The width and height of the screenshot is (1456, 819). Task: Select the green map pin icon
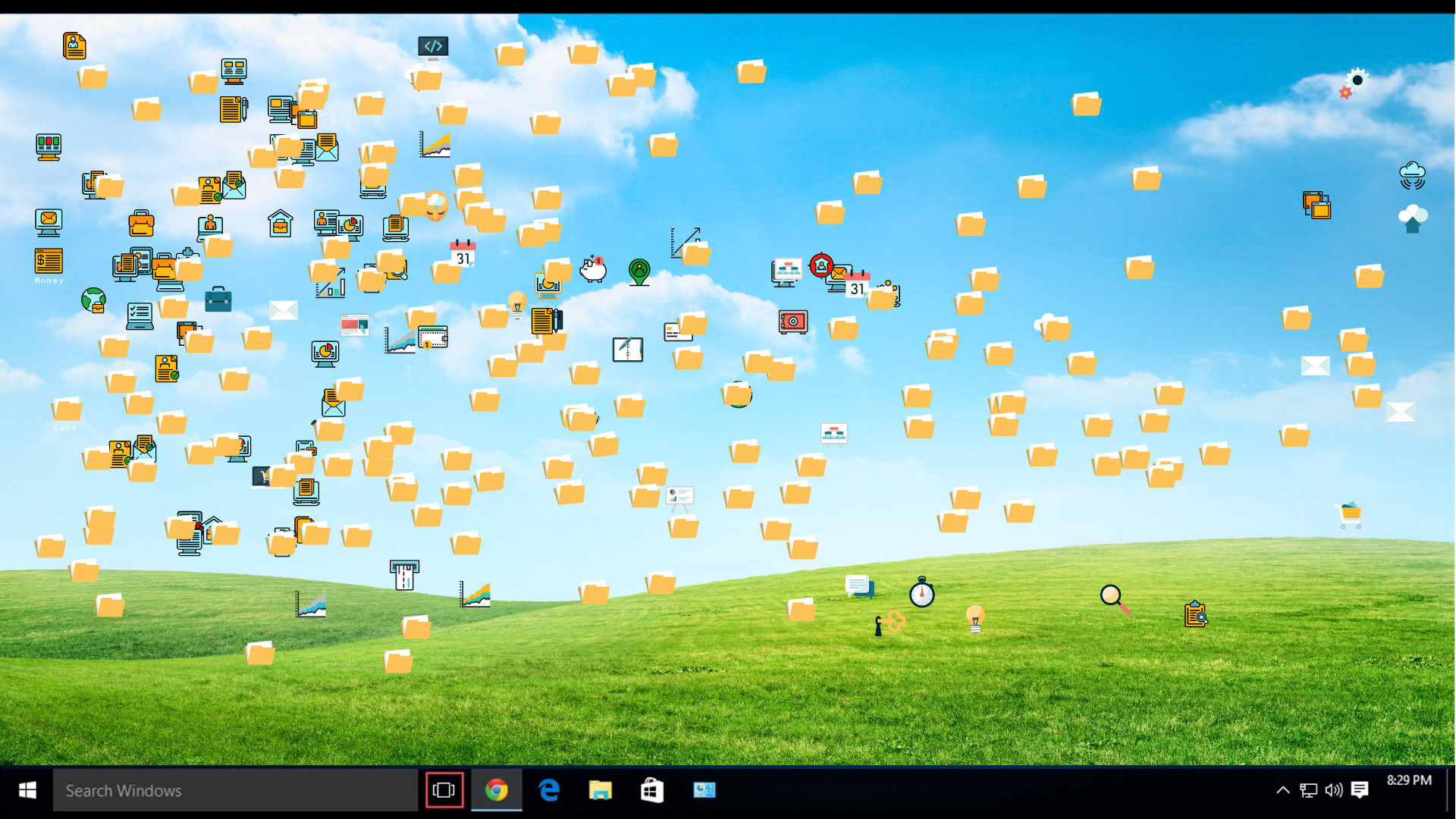pos(639,271)
